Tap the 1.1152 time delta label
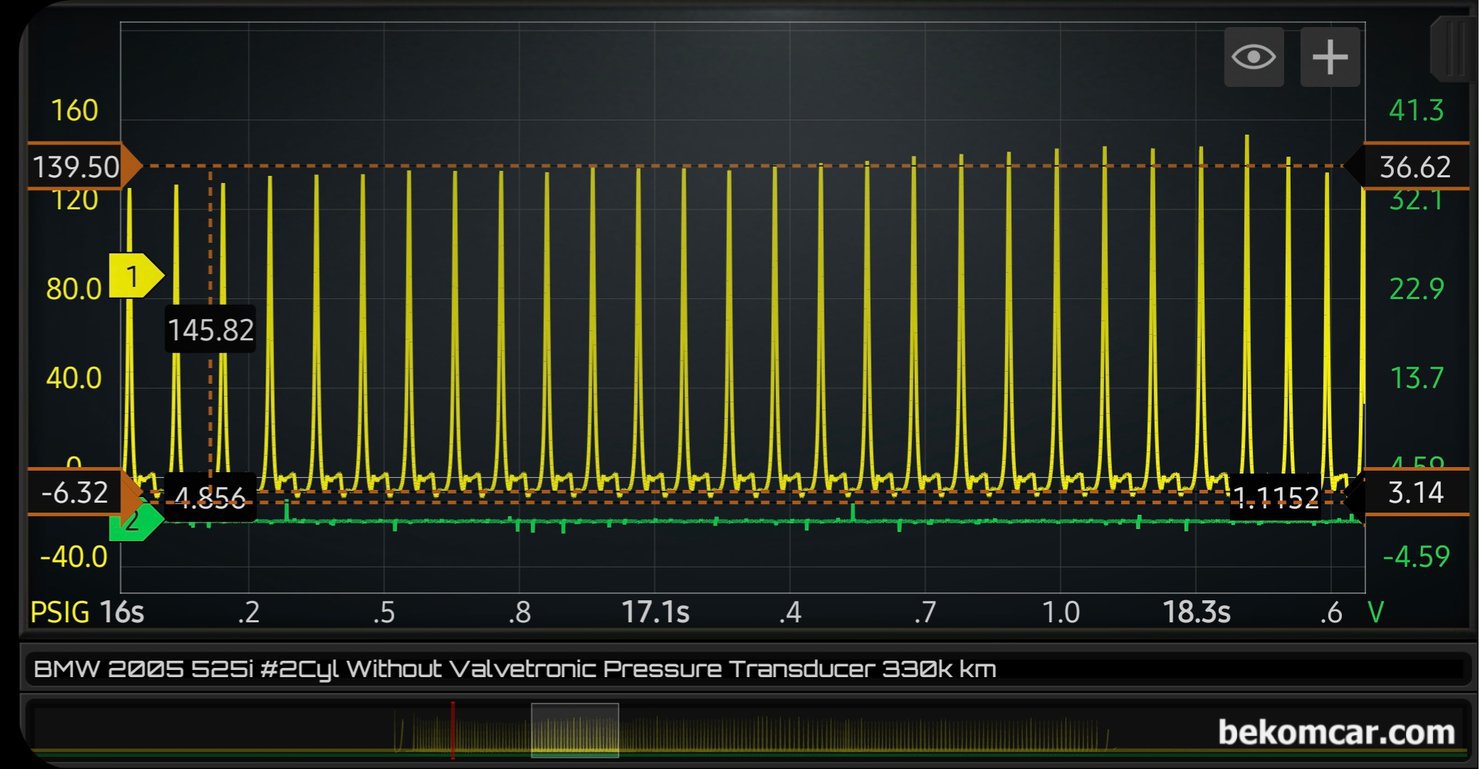The image size is (1480, 769). (x=1275, y=497)
